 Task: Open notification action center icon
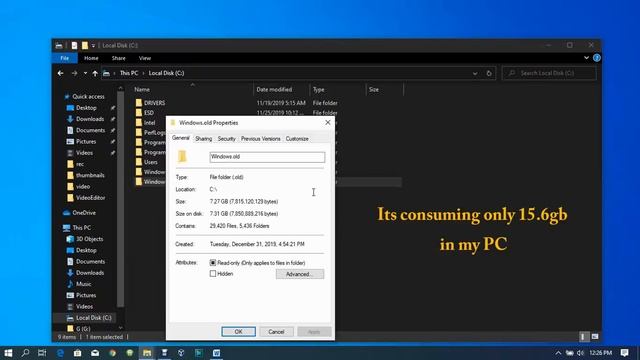[624, 353]
